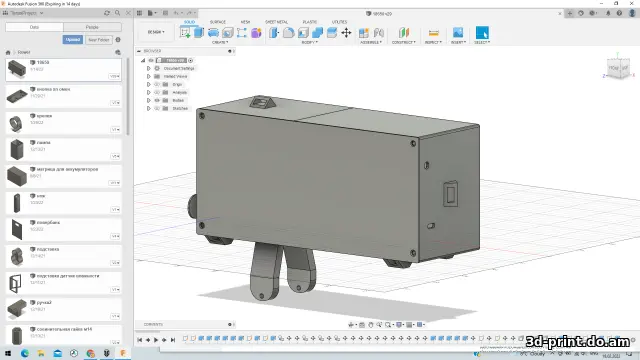Click the Orbit navigation icon
This screenshot has width=640, height=360.
(351, 324)
